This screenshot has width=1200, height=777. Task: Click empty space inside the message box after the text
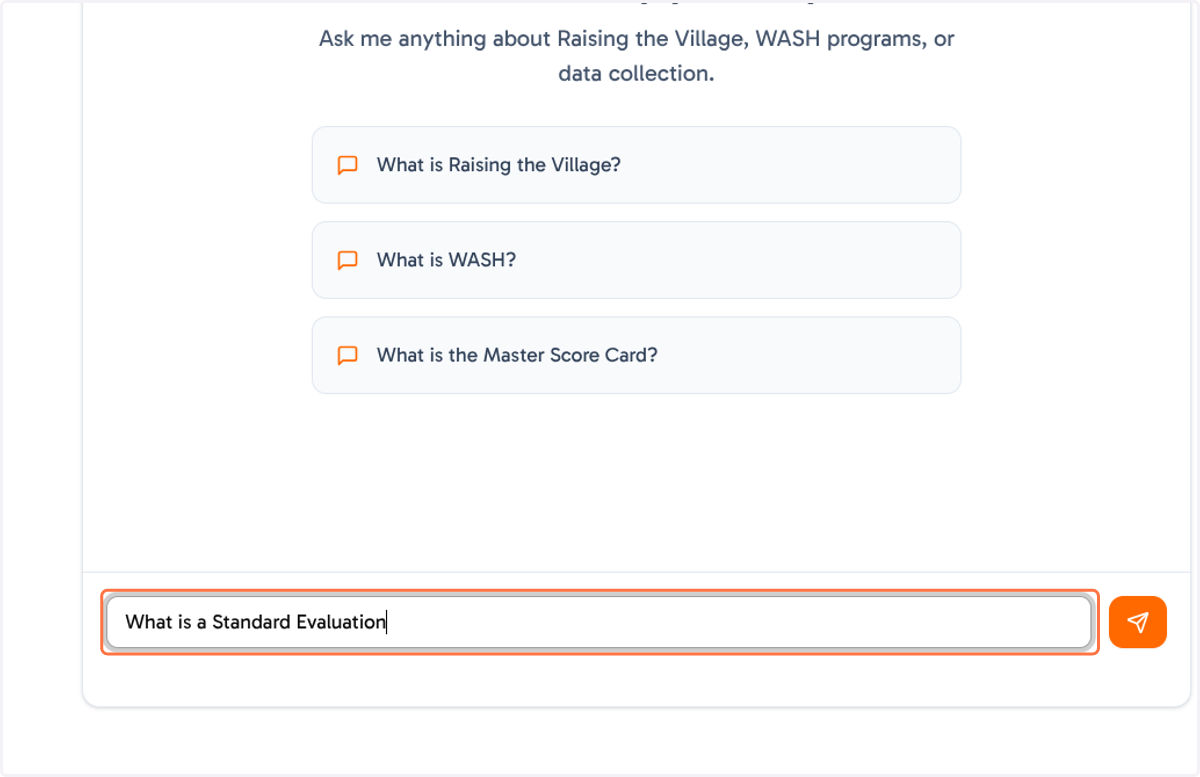coord(740,622)
